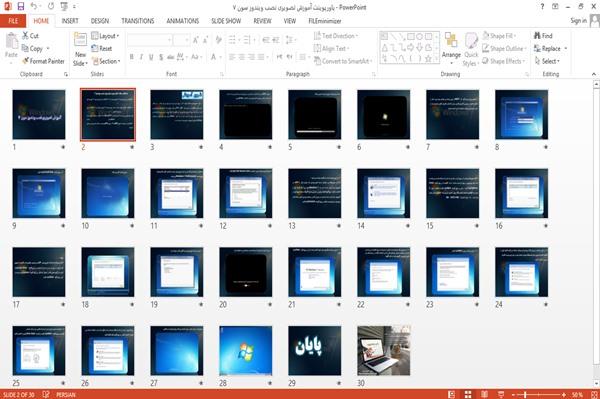This screenshot has width=600, height=399.
Task: Switch to the SLIDE SHOW tab
Action: (226, 21)
